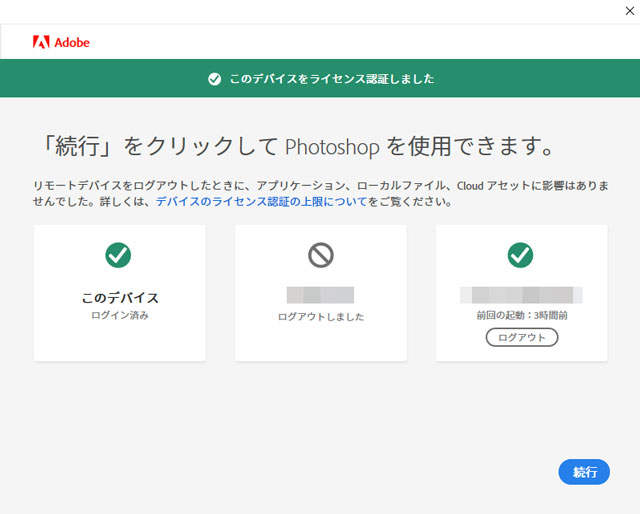Click the banner text このデバイスをライセンス認証しました
This screenshot has height=514, width=640.
tap(331, 79)
